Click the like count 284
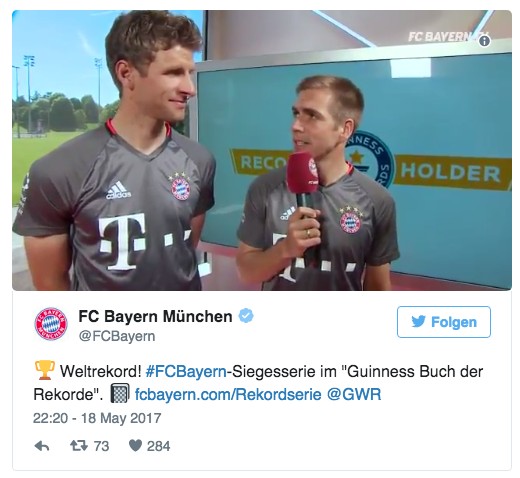520x478 pixels. click(x=159, y=446)
